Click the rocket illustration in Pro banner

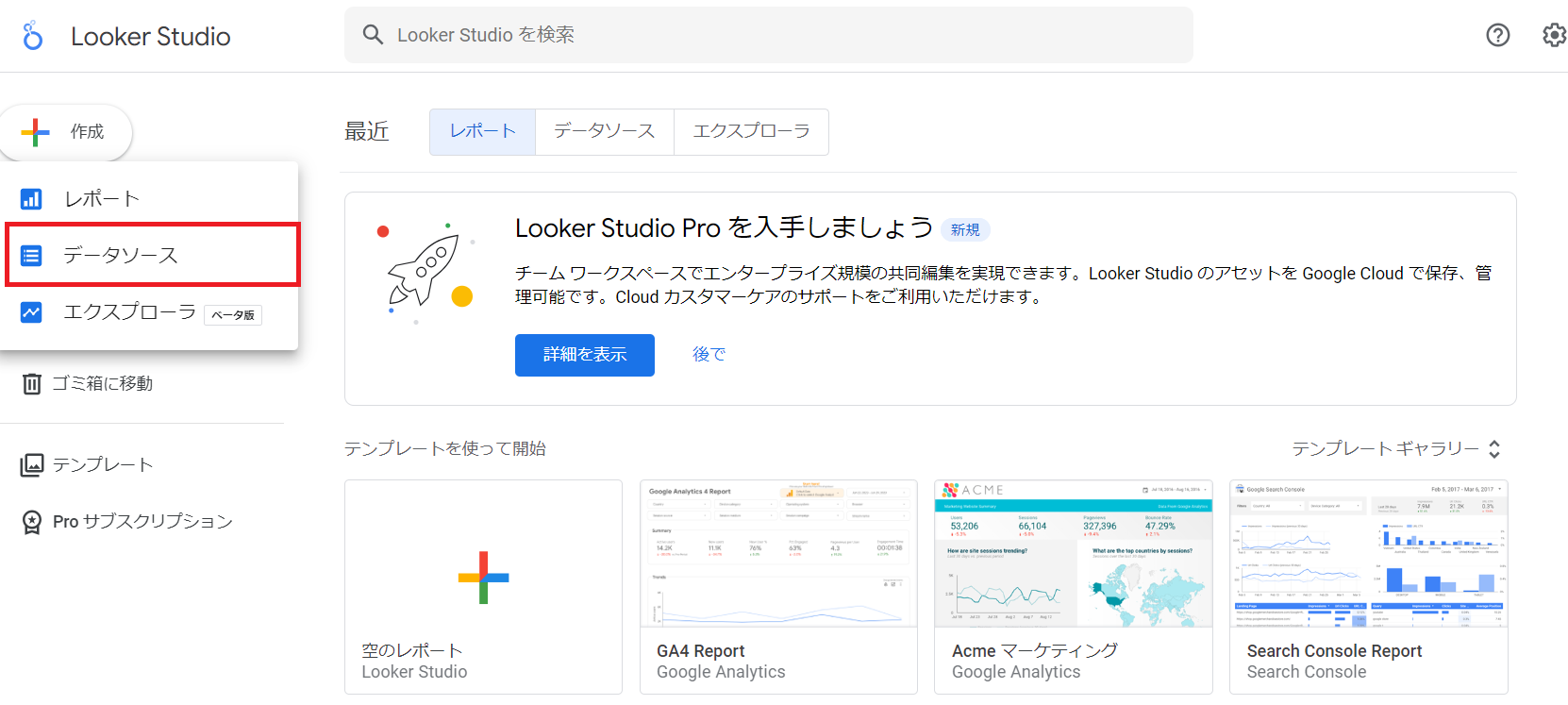(x=425, y=272)
